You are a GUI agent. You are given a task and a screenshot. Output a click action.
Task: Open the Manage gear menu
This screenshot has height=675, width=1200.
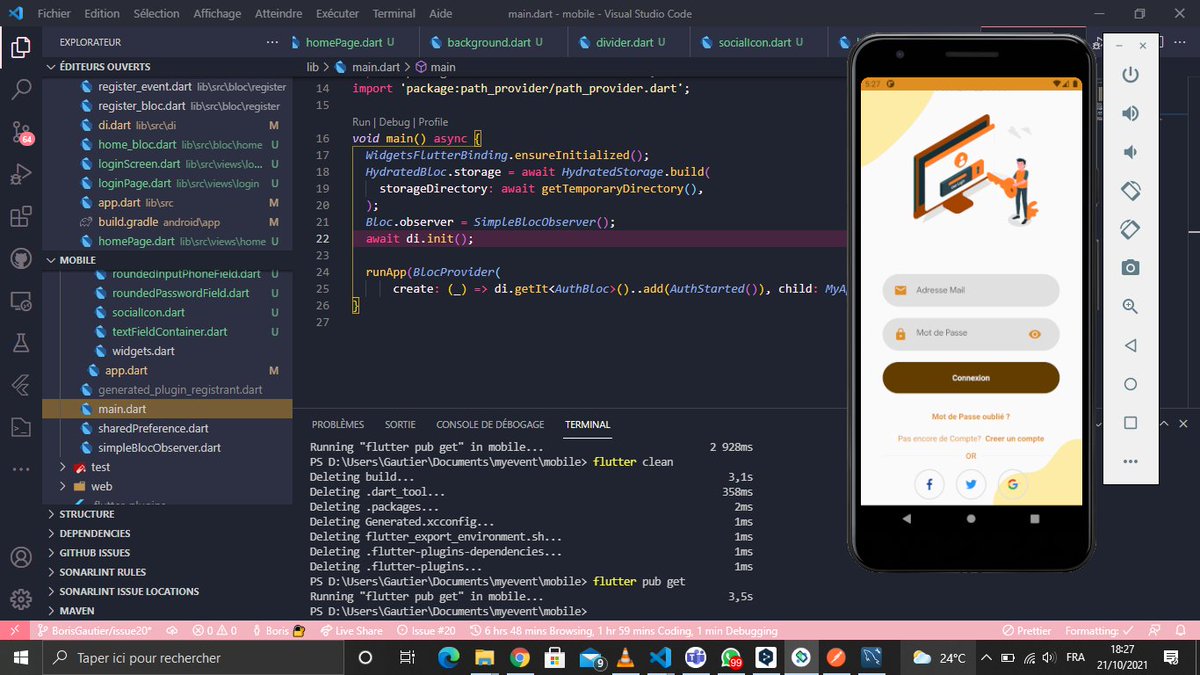point(21,599)
